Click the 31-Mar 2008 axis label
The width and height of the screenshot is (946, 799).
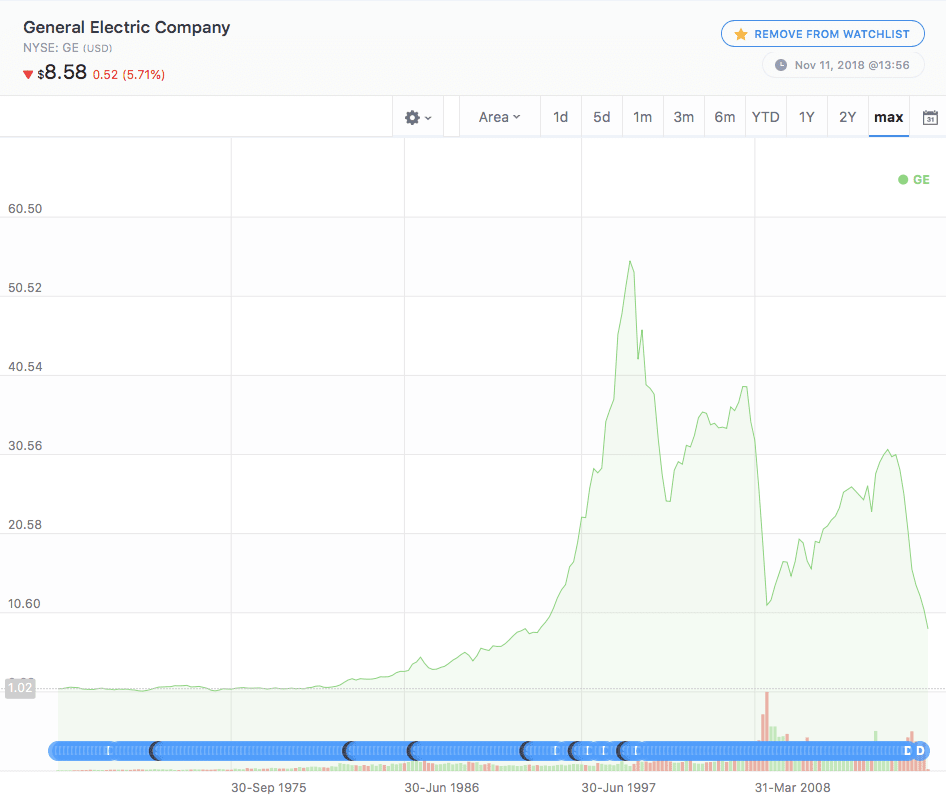pos(792,788)
